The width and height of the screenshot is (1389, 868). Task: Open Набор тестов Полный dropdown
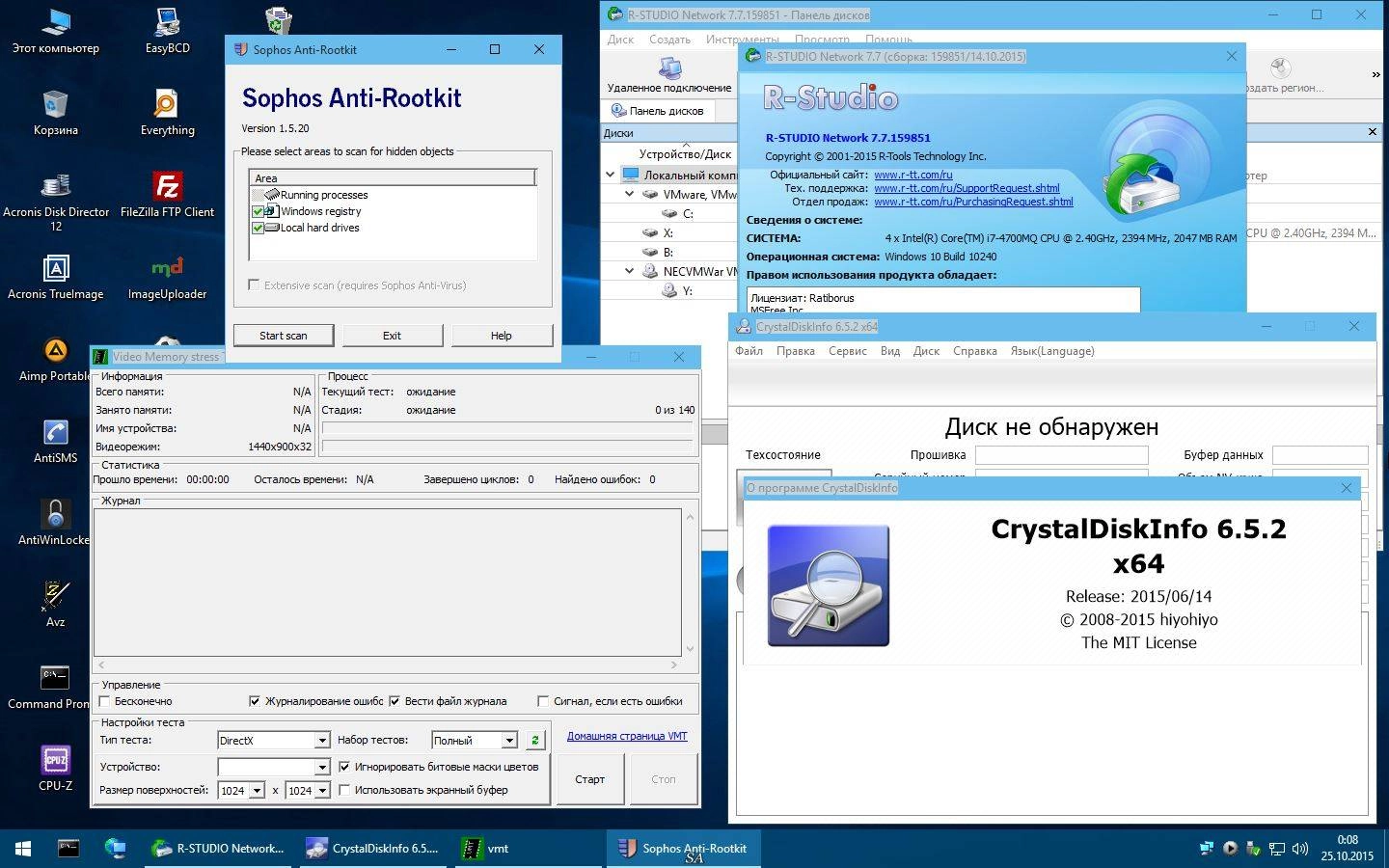509,741
